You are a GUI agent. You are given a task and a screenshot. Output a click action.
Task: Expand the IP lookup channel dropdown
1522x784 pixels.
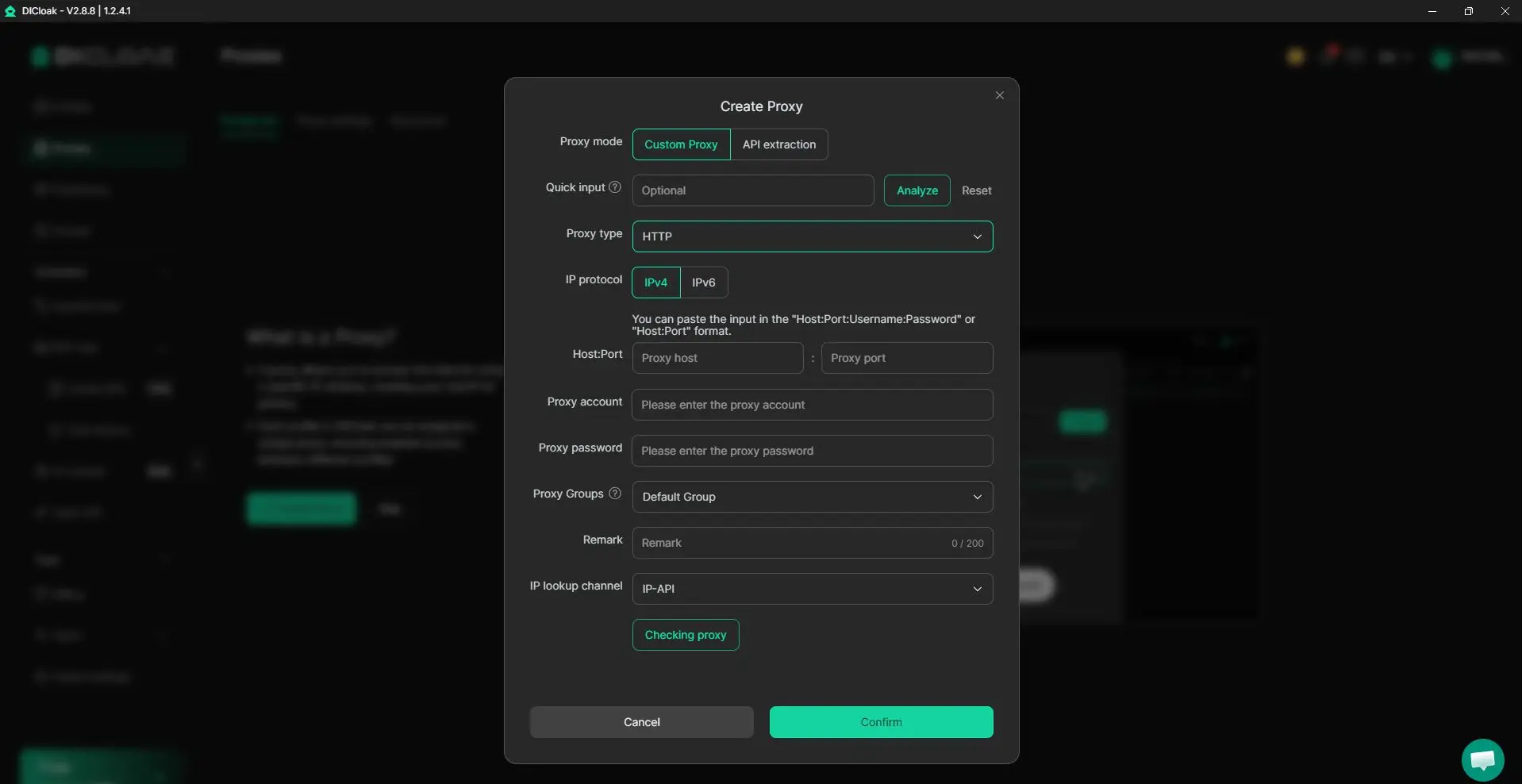point(812,589)
